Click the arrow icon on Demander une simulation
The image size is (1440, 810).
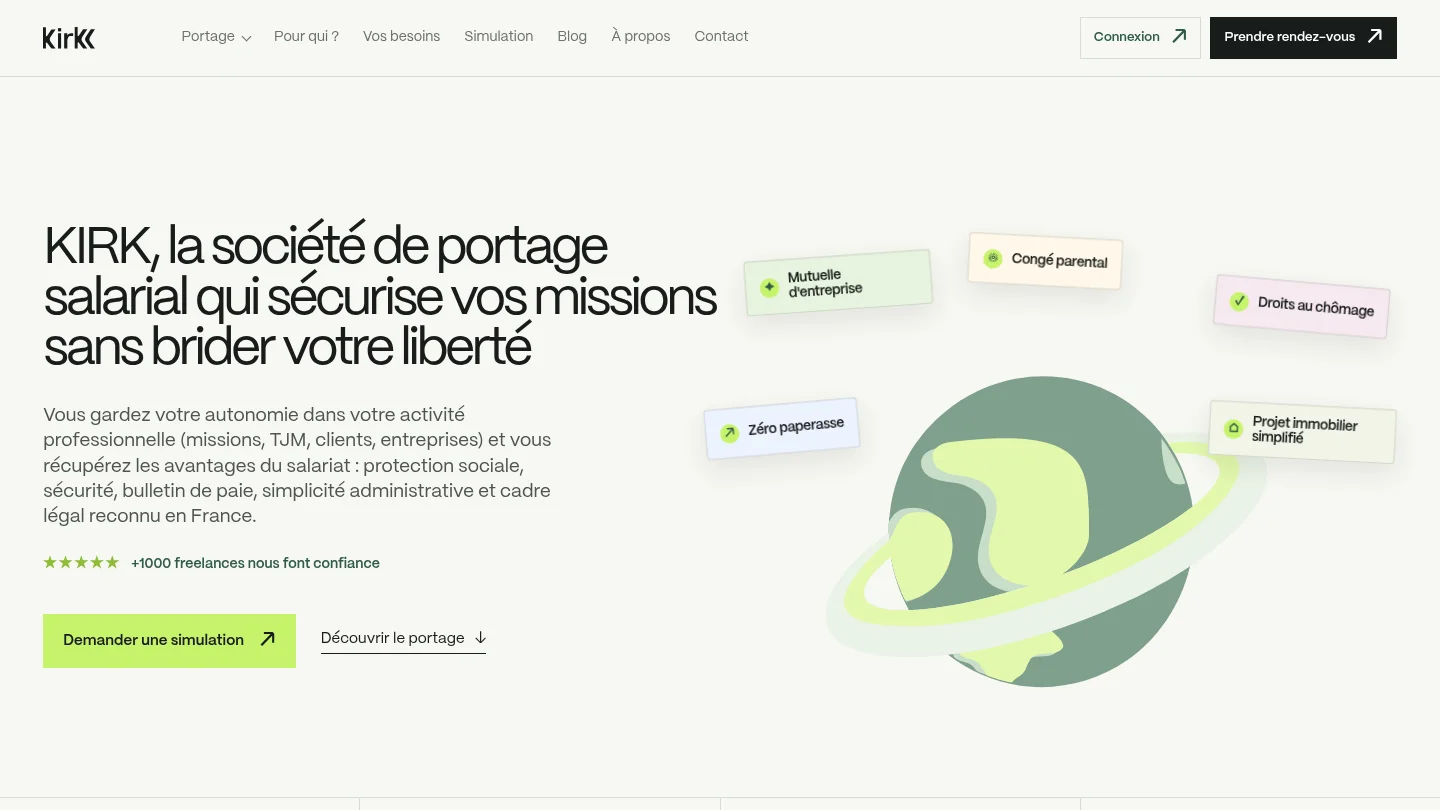click(x=267, y=639)
